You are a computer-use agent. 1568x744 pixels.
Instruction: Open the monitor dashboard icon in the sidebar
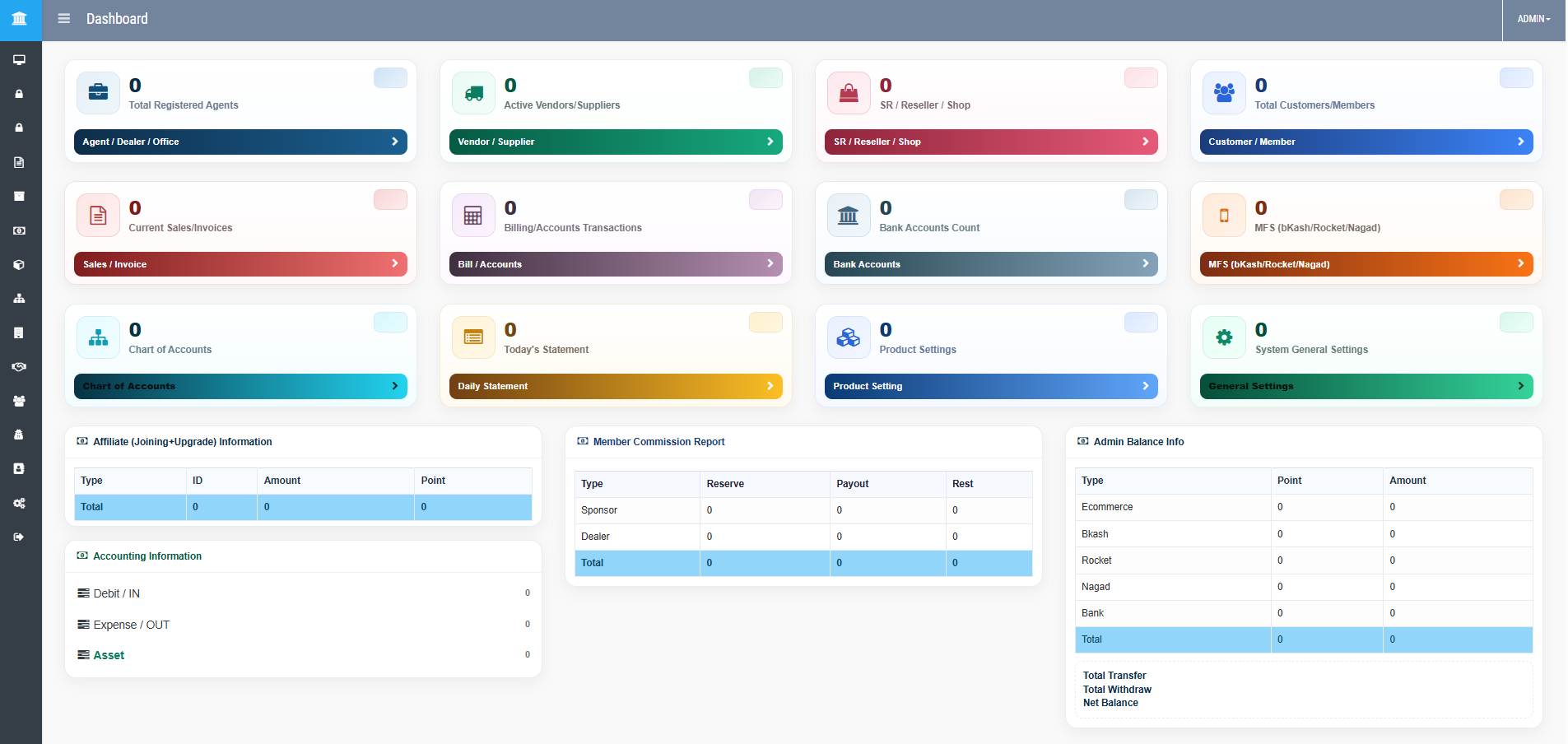point(19,60)
